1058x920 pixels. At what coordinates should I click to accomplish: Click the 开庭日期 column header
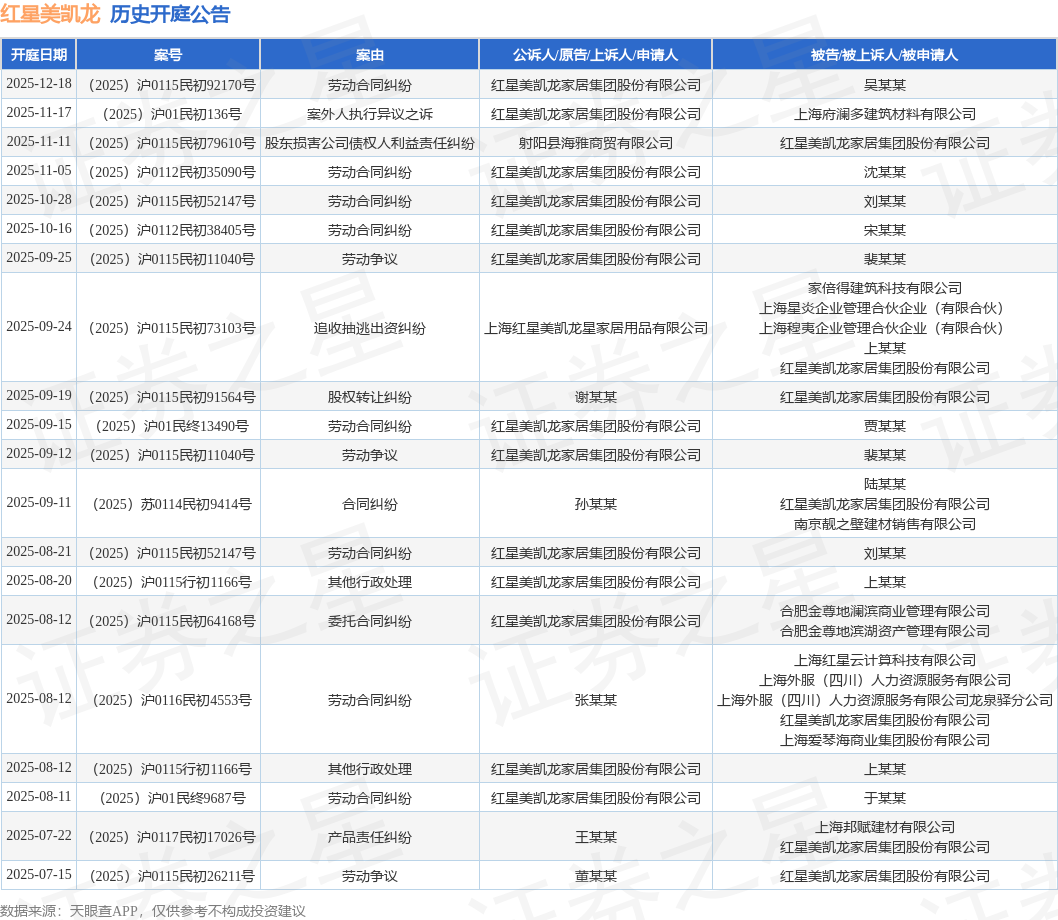(x=38, y=55)
